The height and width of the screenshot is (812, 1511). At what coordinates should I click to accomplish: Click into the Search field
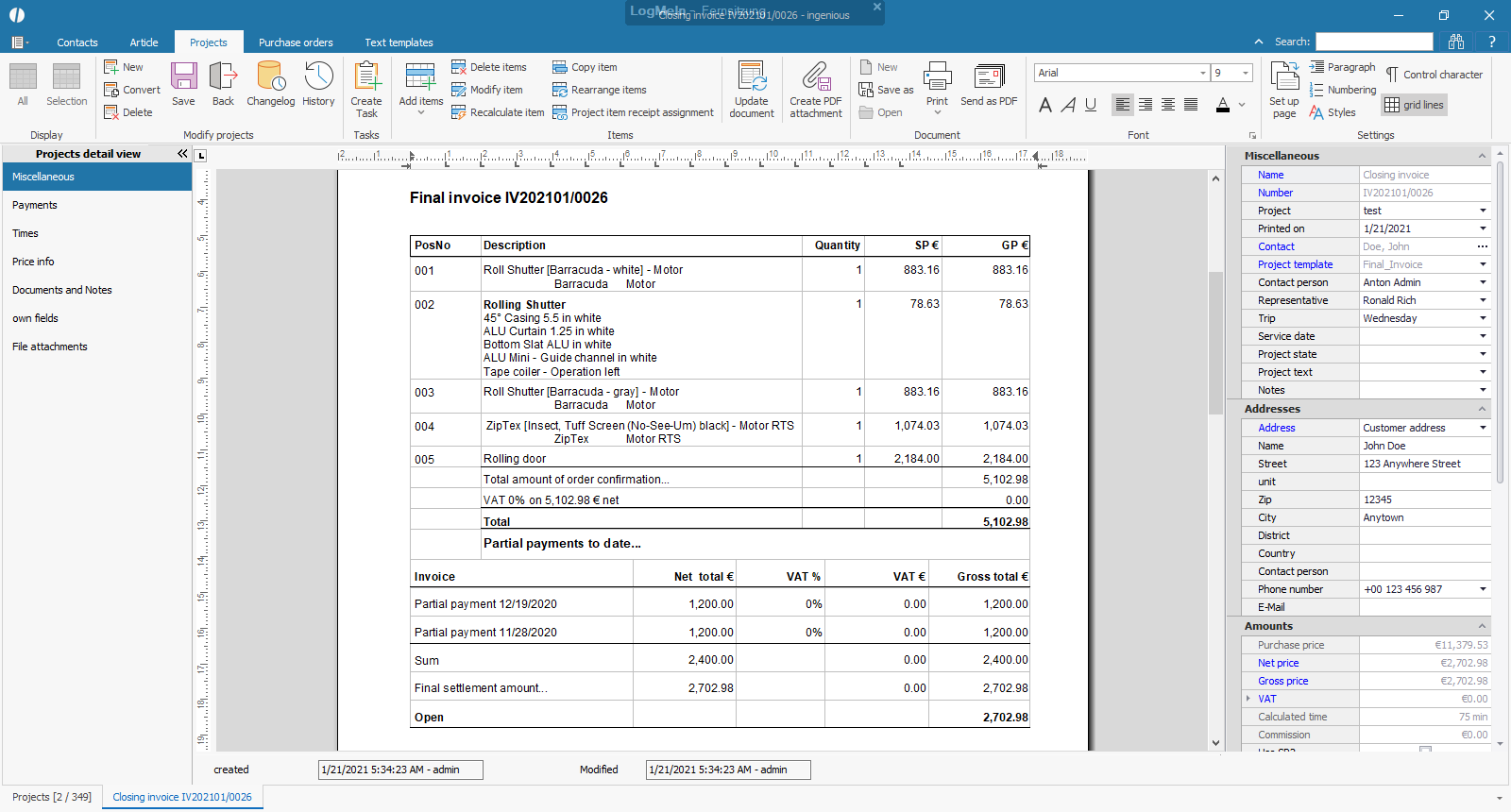coord(1374,42)
